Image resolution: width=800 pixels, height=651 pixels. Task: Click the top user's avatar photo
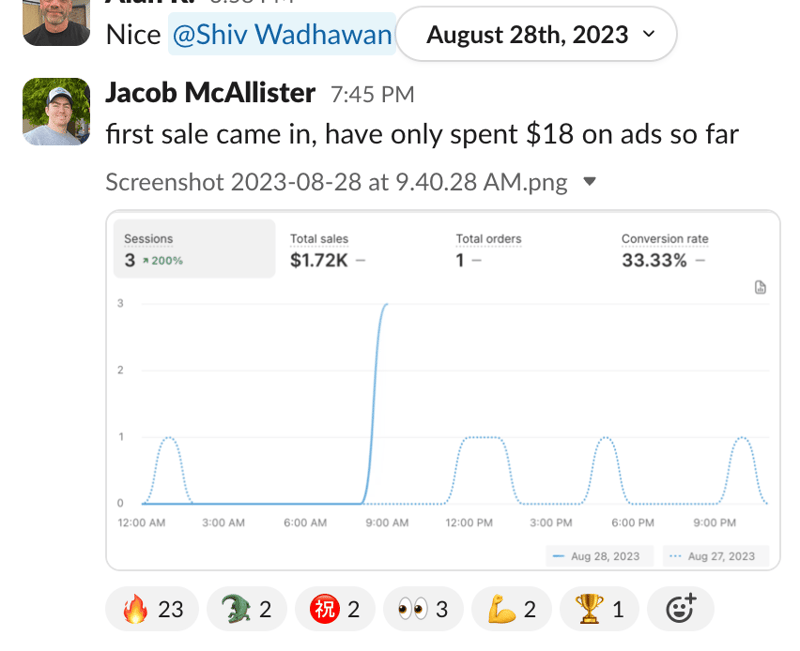[56, 22]
